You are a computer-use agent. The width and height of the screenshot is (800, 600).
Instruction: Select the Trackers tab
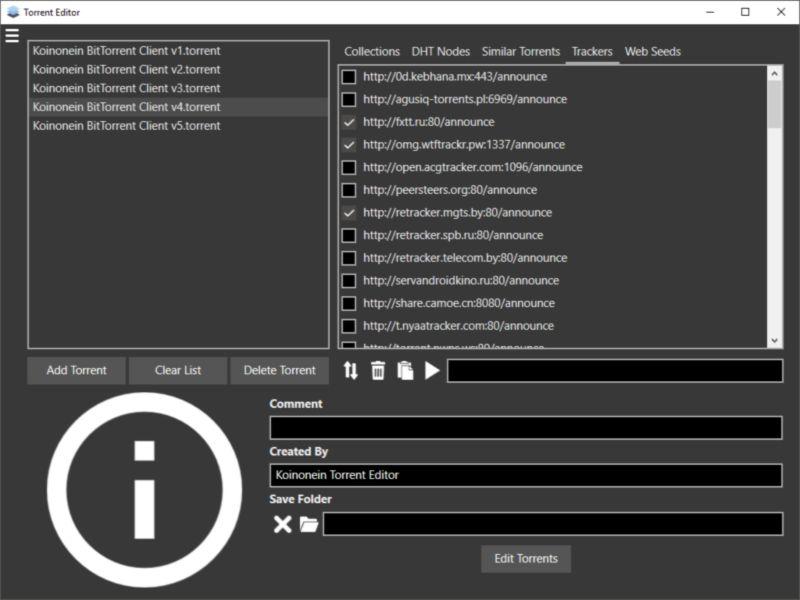592,52
